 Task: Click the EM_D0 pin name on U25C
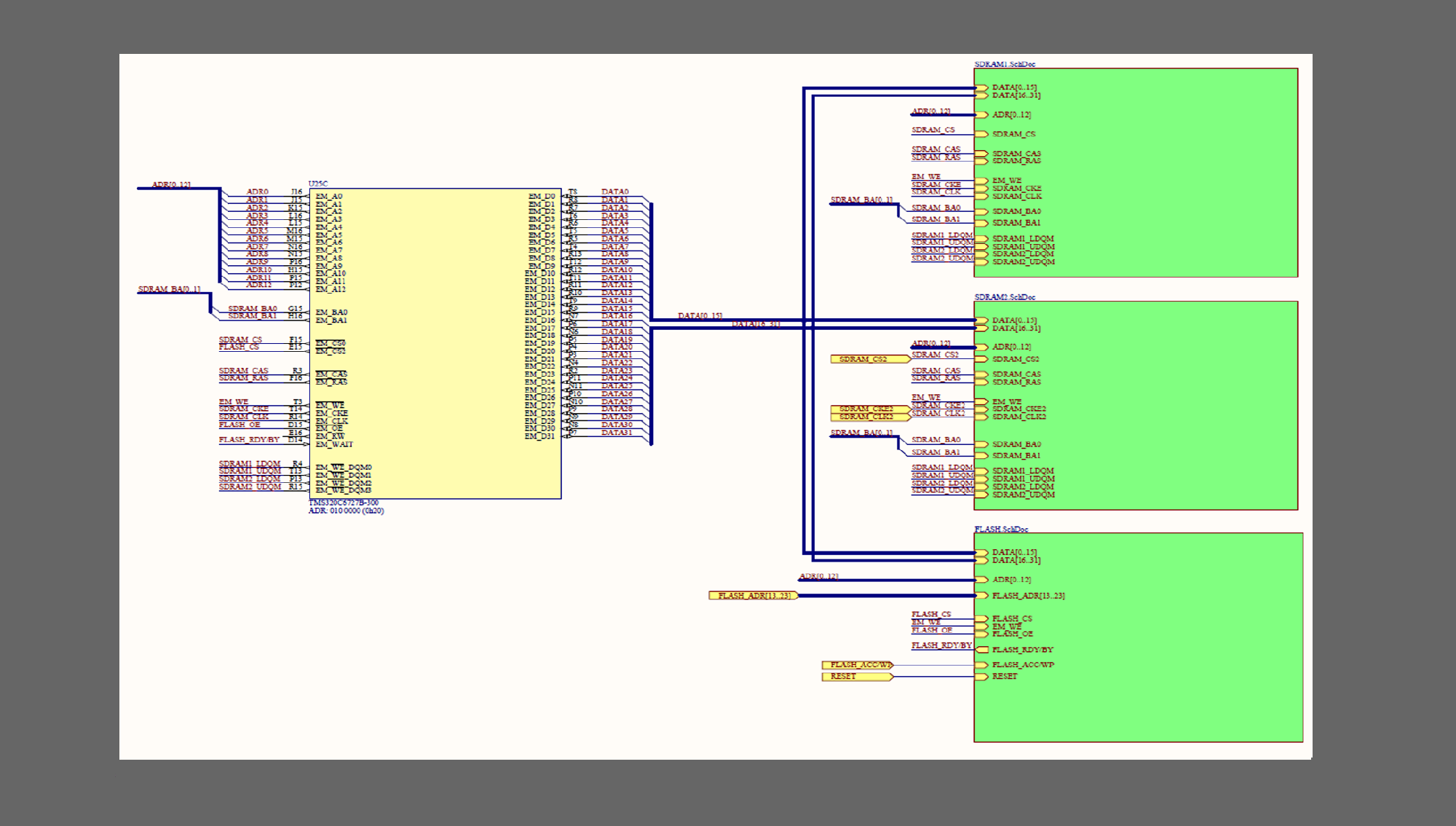coord(542,197)
